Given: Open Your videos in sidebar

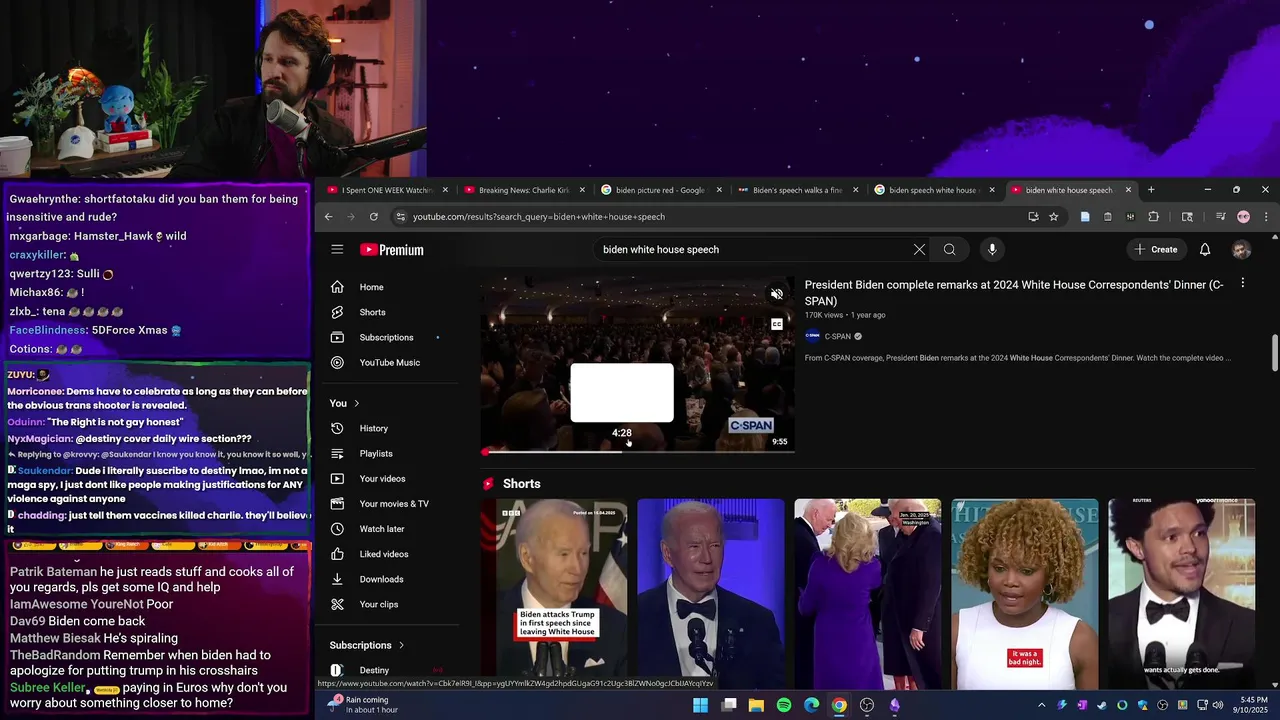Looking at the screenshot, I should pyautogui.click(x=390, y=478).
